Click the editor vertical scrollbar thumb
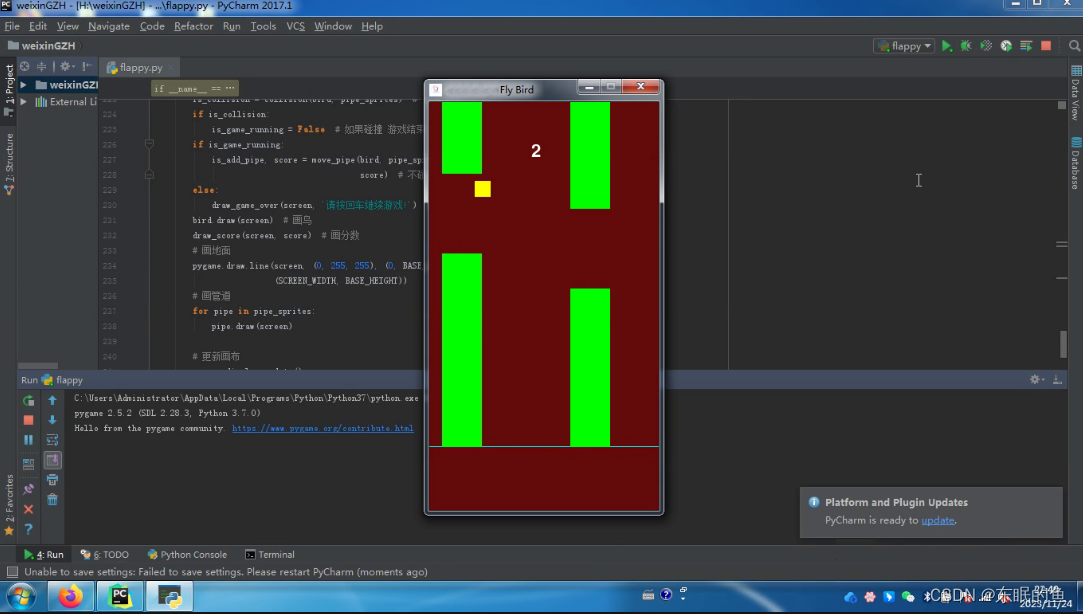The height and width of the screenshot is (614, 1083). [1063, 345]
